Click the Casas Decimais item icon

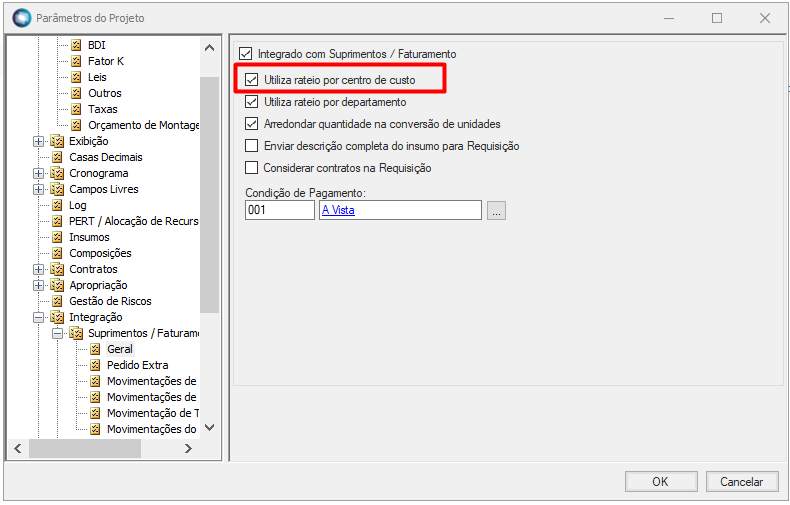[x=58, y=157]
